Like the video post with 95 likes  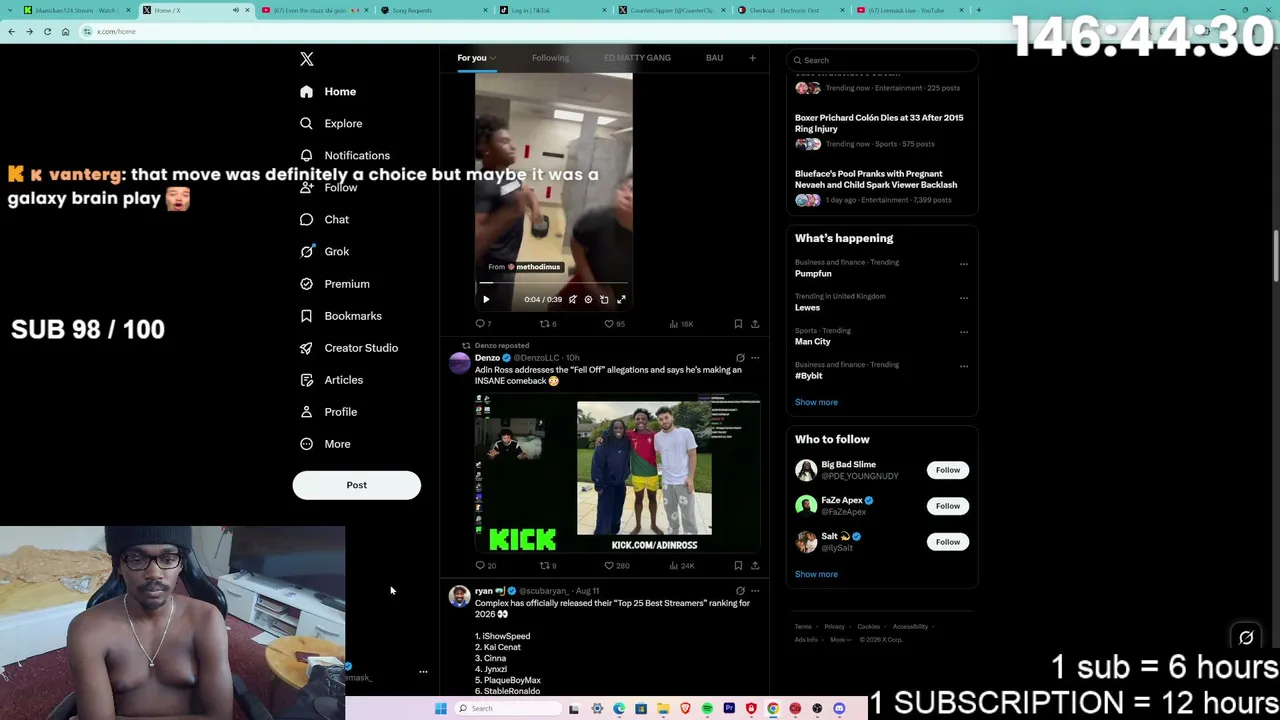click(x=614, y=324)
